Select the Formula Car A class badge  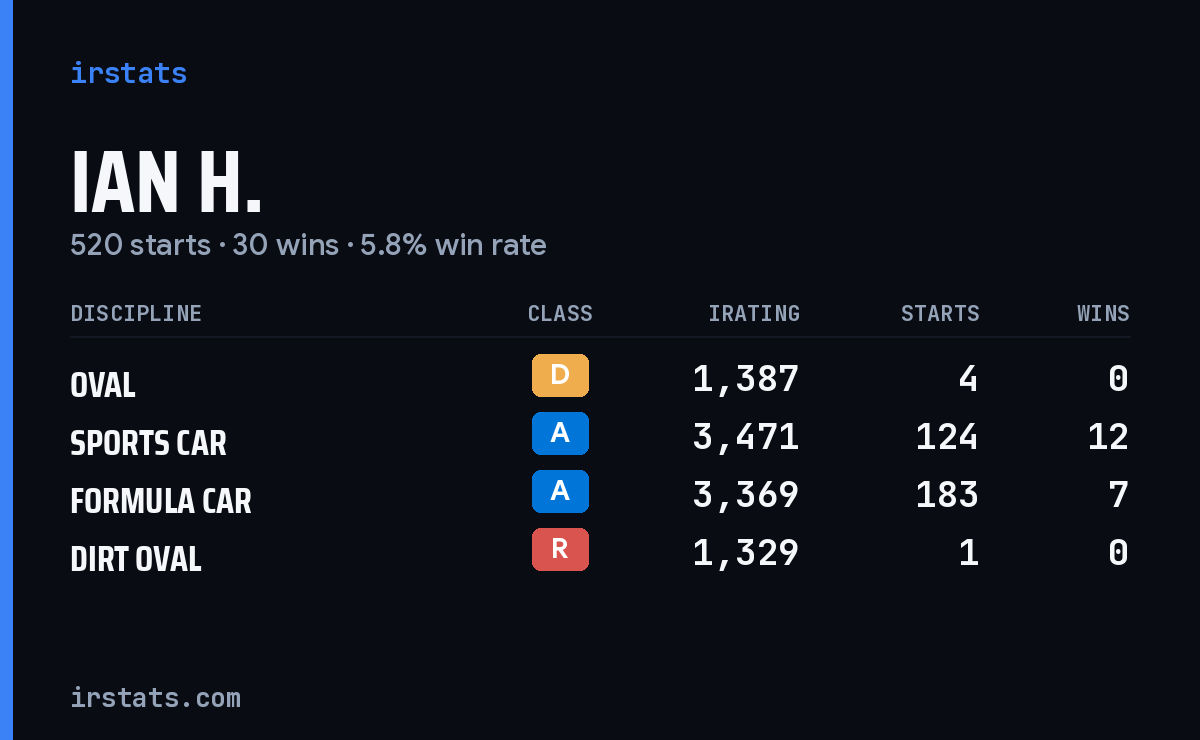coord(560,492)
